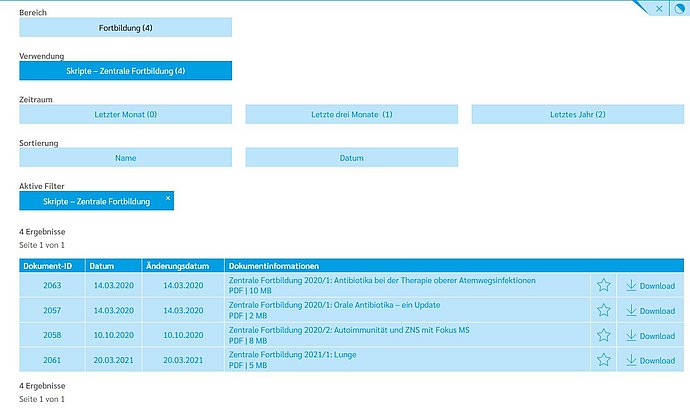Open Antibiotika bei der Therapie oberer Atemwegsinfektionen link
690x408 pixels.
(x=382, y=280)
